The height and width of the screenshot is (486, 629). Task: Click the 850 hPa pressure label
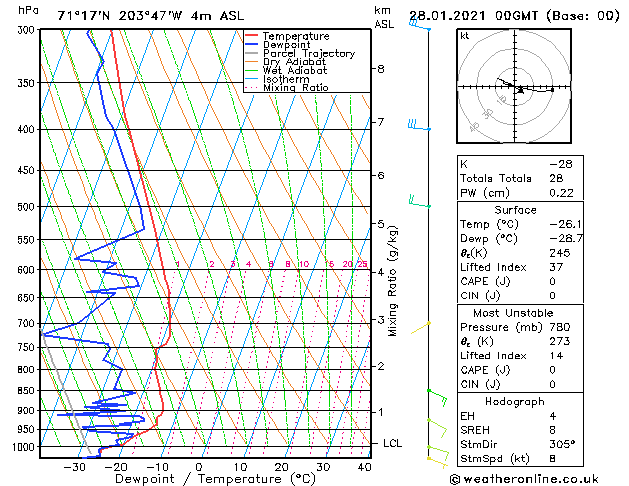[28, 391]
